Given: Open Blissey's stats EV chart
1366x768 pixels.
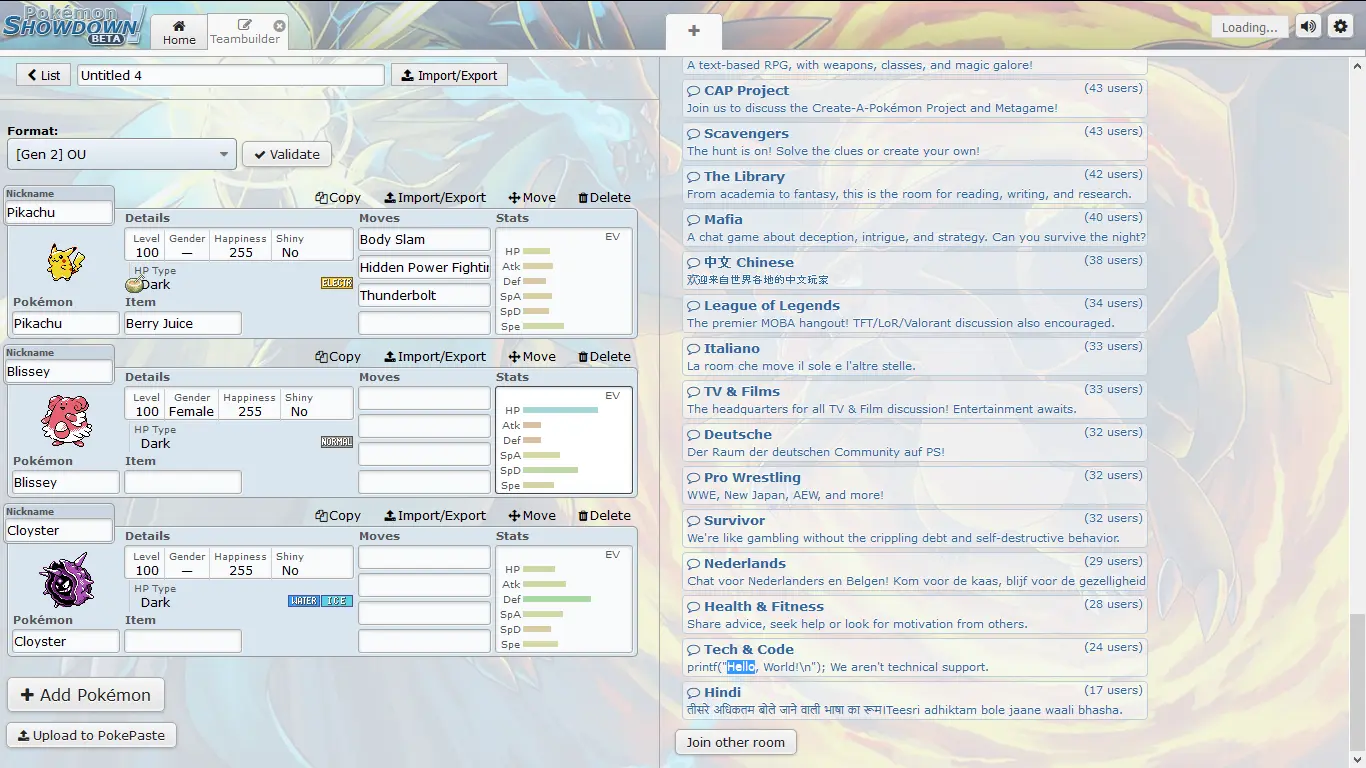Looking at the screenshot, I should click(564, 440).
